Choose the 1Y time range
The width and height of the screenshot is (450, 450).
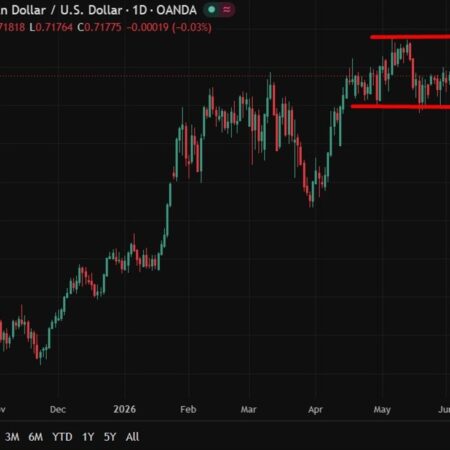88,437
